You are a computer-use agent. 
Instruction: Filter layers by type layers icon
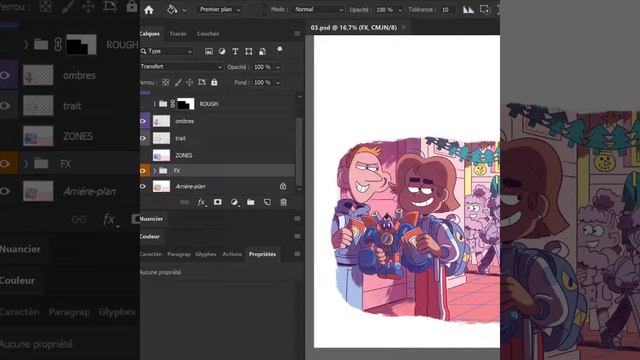pos(235,51)
